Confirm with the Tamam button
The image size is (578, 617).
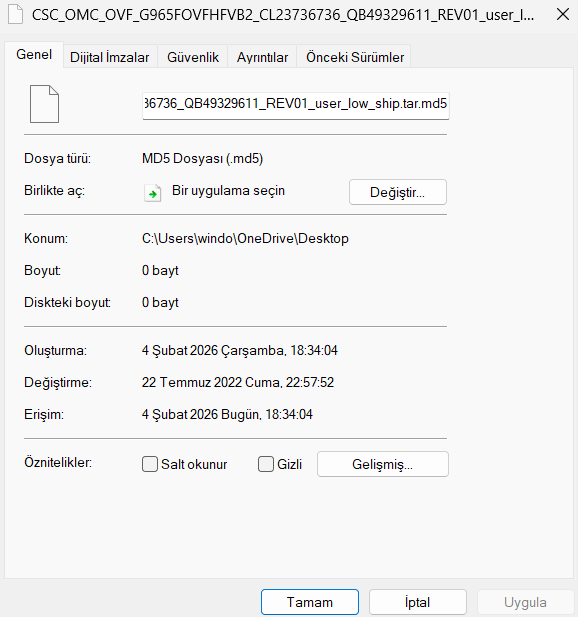tap(310, 602)
